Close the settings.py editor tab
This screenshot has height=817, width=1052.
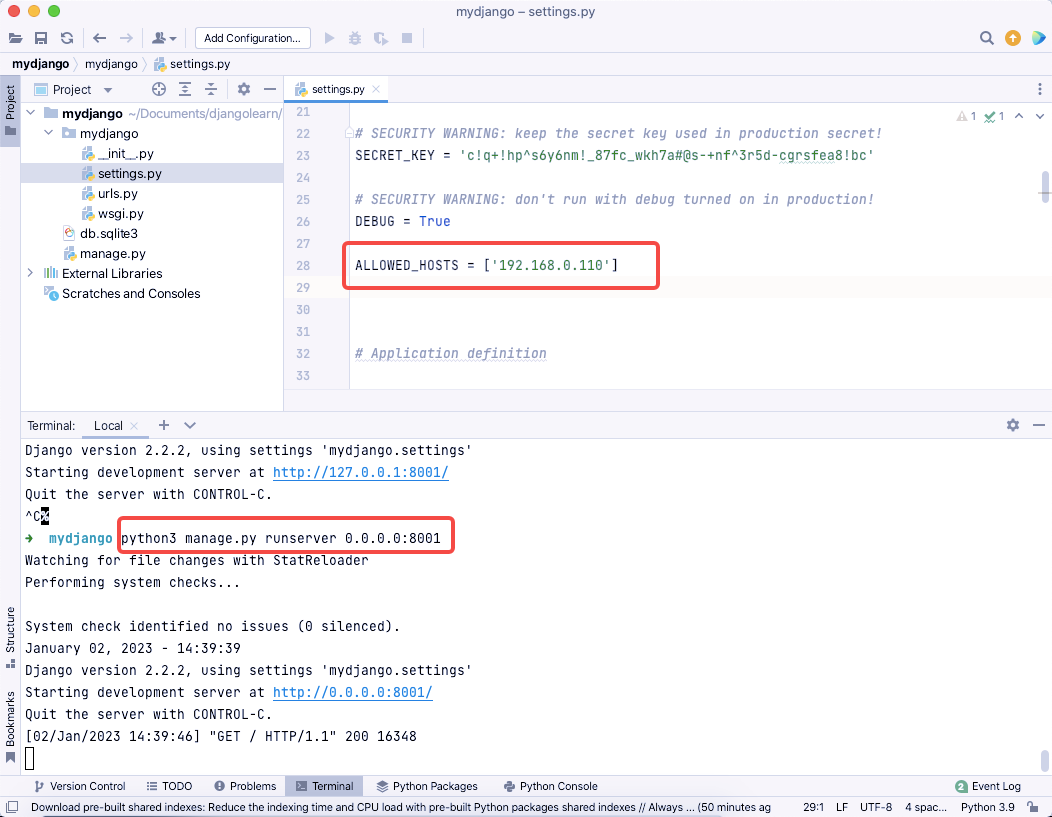pos(376,89)
